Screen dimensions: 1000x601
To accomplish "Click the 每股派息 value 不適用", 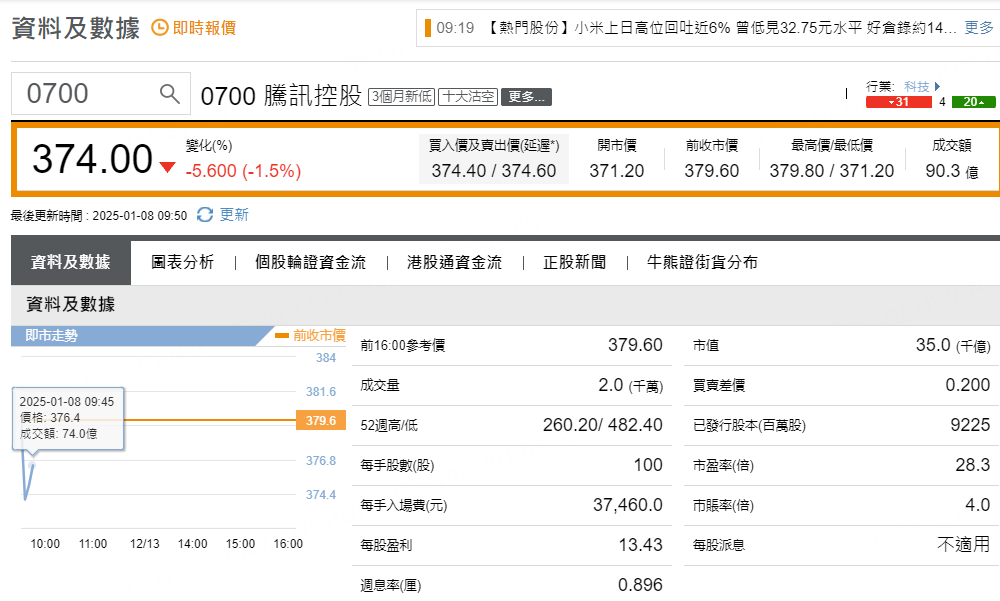I will [964, 544].
